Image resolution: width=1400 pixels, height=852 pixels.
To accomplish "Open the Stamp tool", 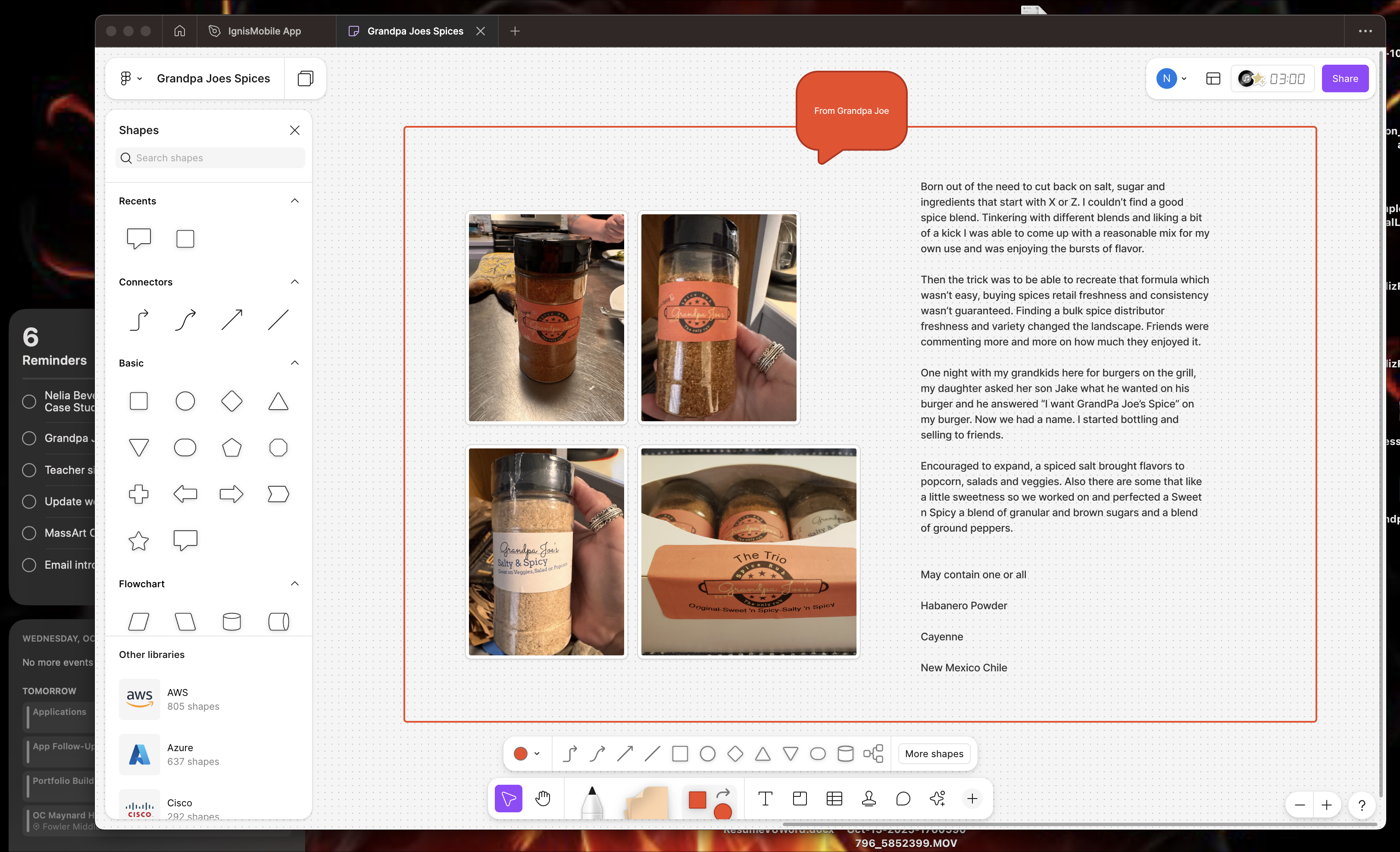I will click(869, 799).
